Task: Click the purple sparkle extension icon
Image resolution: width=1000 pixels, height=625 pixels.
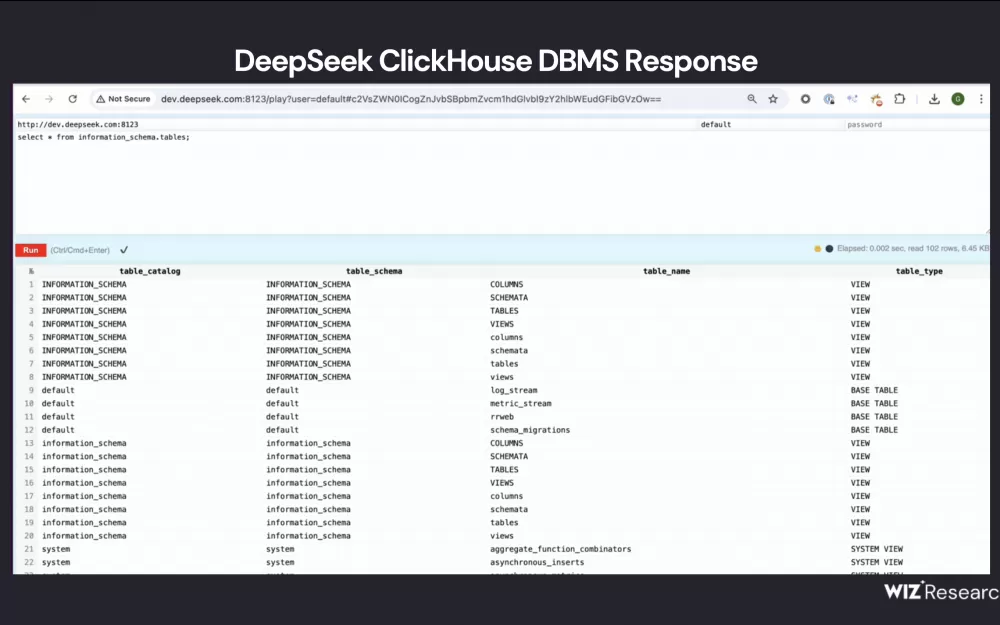Action: [852, 99]
